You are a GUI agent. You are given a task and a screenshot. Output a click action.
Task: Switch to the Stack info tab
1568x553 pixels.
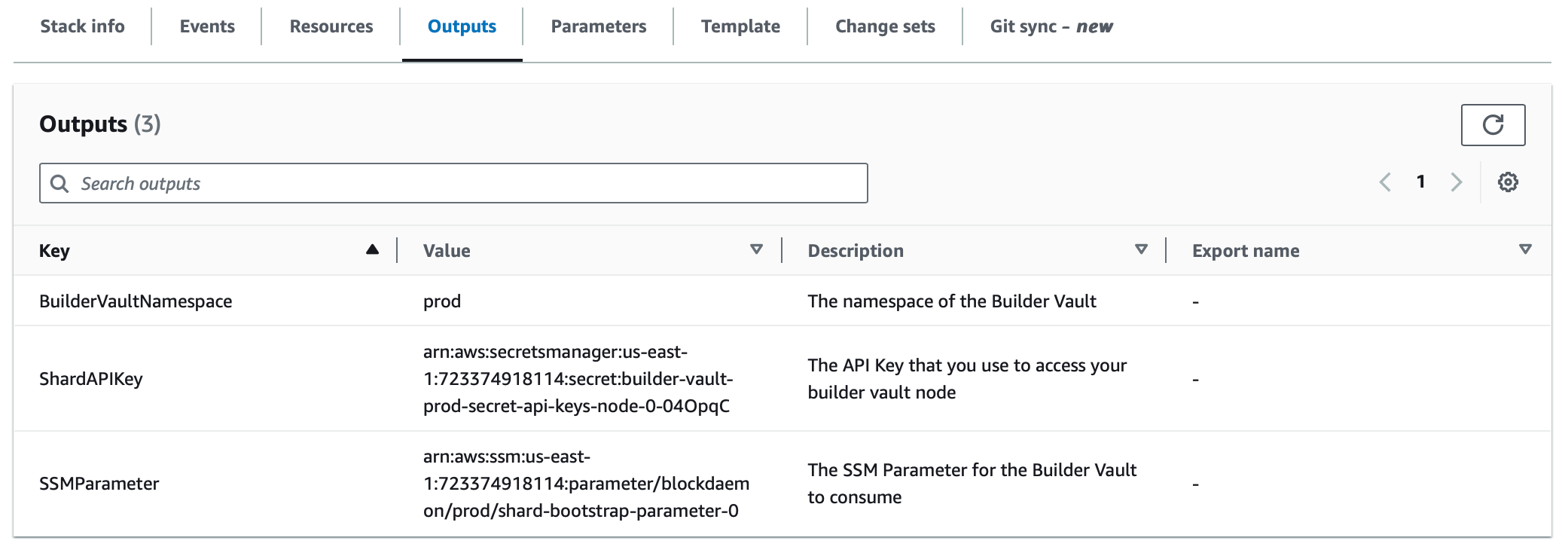[82, 27]
